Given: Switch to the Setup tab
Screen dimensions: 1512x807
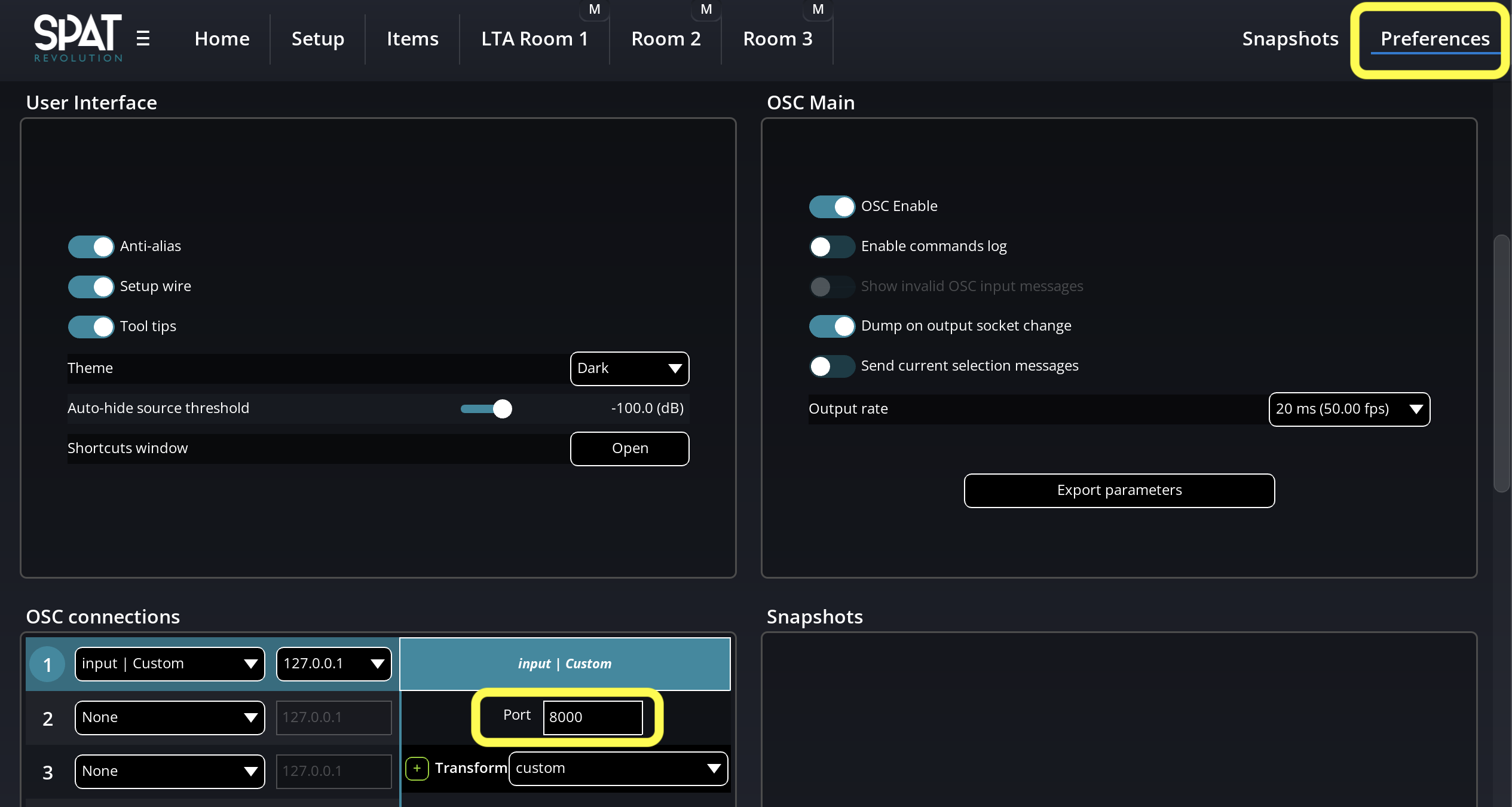Looking at the screenshot, I should point(318,39).
